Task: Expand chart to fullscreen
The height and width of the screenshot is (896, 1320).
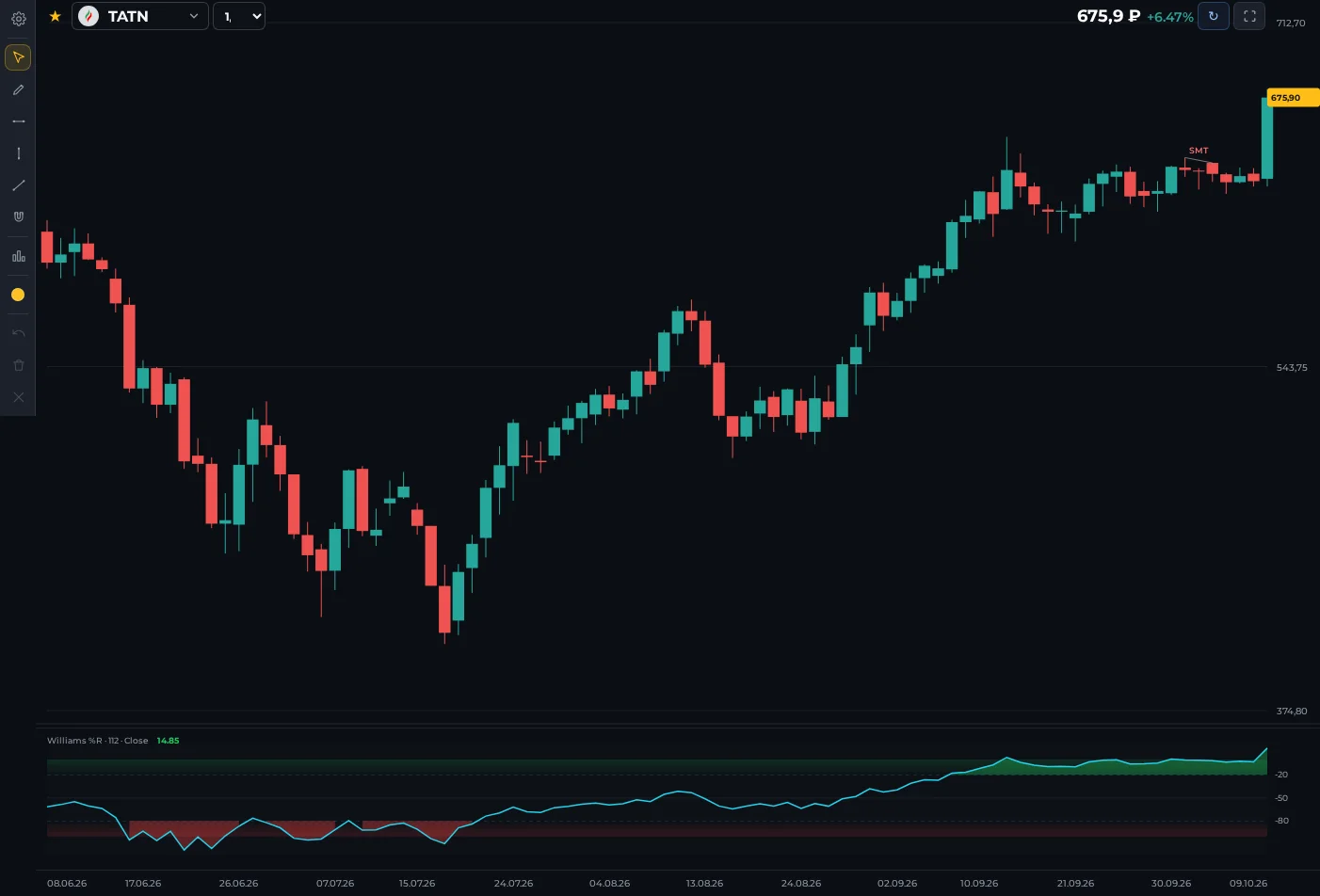Action: click(1249, 16)
